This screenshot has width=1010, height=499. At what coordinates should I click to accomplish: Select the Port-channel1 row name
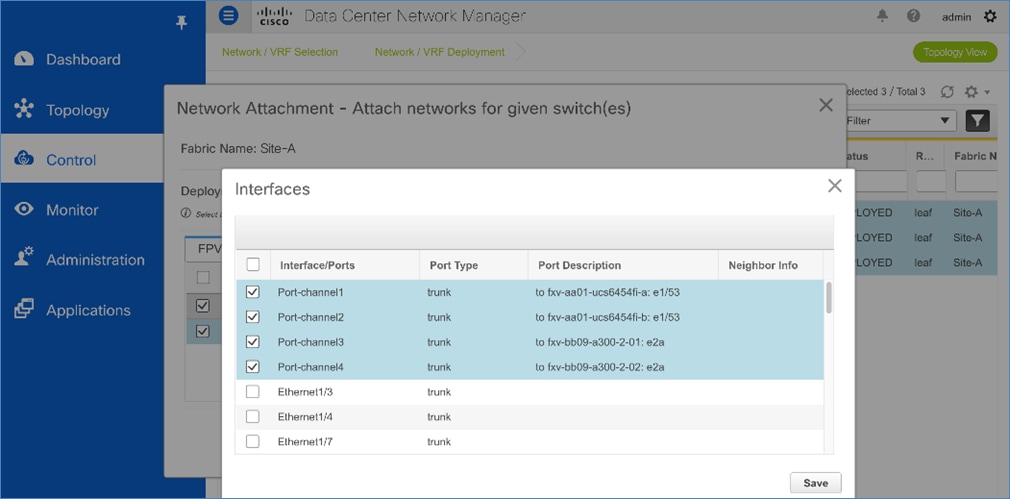pyautogui.click(x=310, y=292)
